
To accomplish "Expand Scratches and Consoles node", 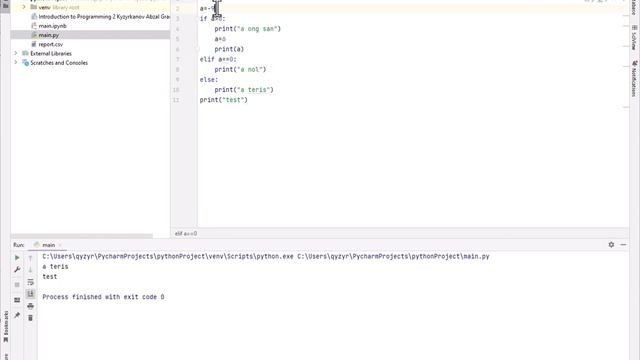I will pos(16,62).
